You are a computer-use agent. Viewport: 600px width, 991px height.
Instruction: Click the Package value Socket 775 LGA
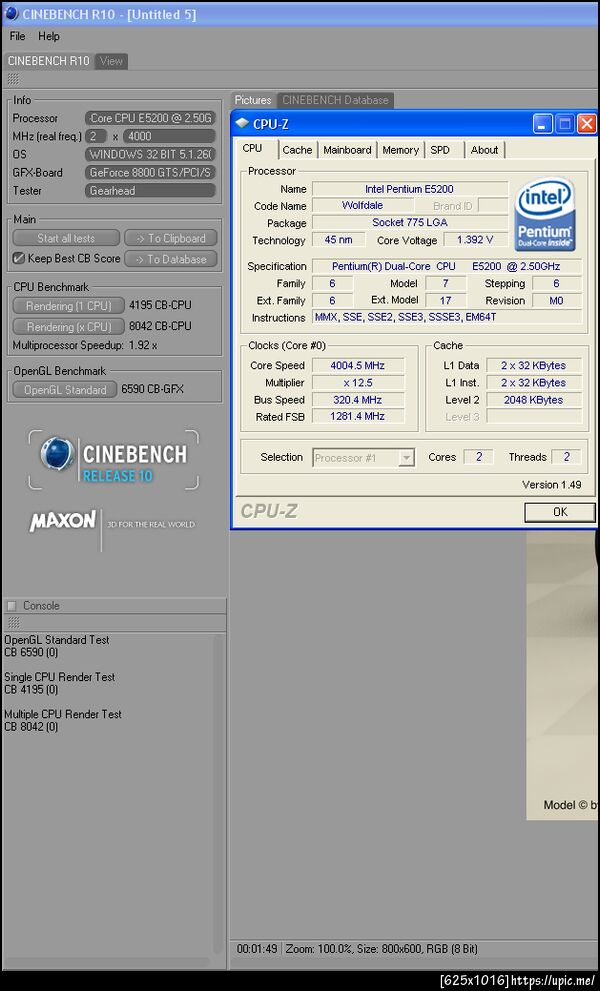[410, 222]
